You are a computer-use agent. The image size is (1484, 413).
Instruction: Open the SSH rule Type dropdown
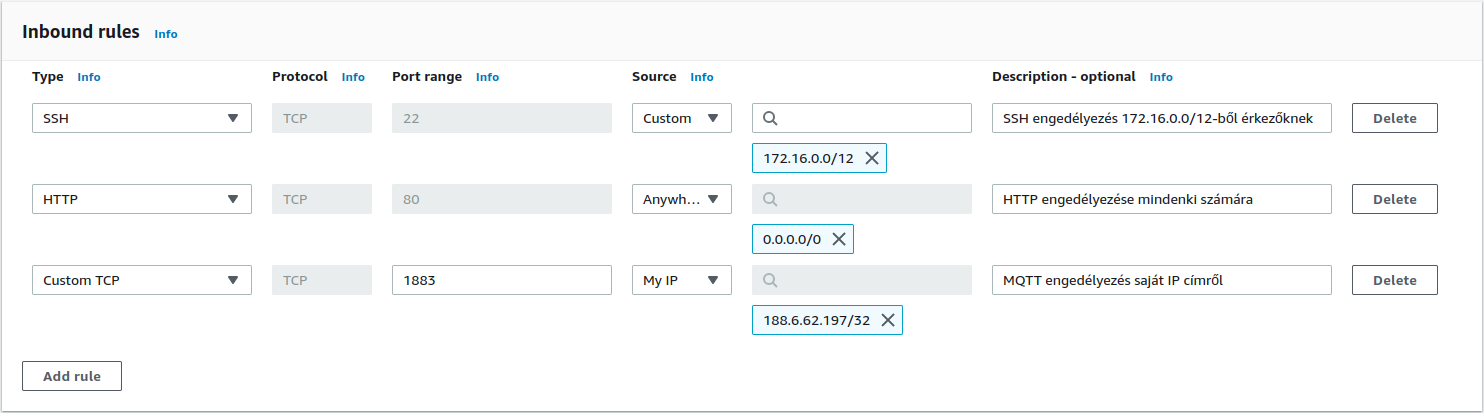(141, 118)
